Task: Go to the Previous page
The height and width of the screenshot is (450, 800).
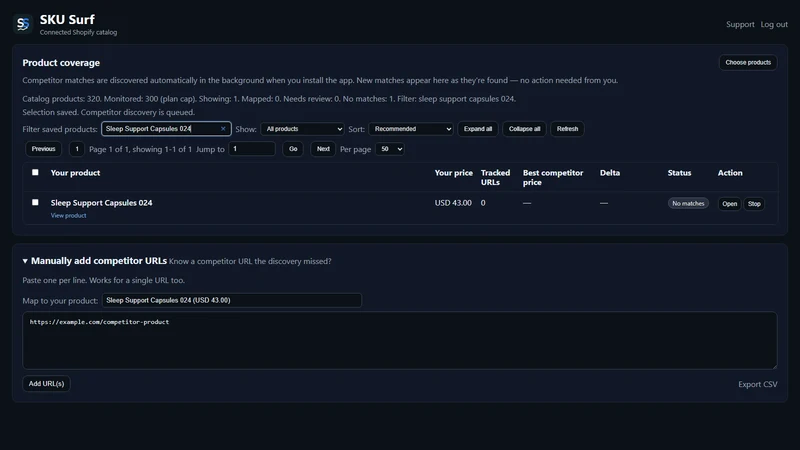Action: click(43, 149)
